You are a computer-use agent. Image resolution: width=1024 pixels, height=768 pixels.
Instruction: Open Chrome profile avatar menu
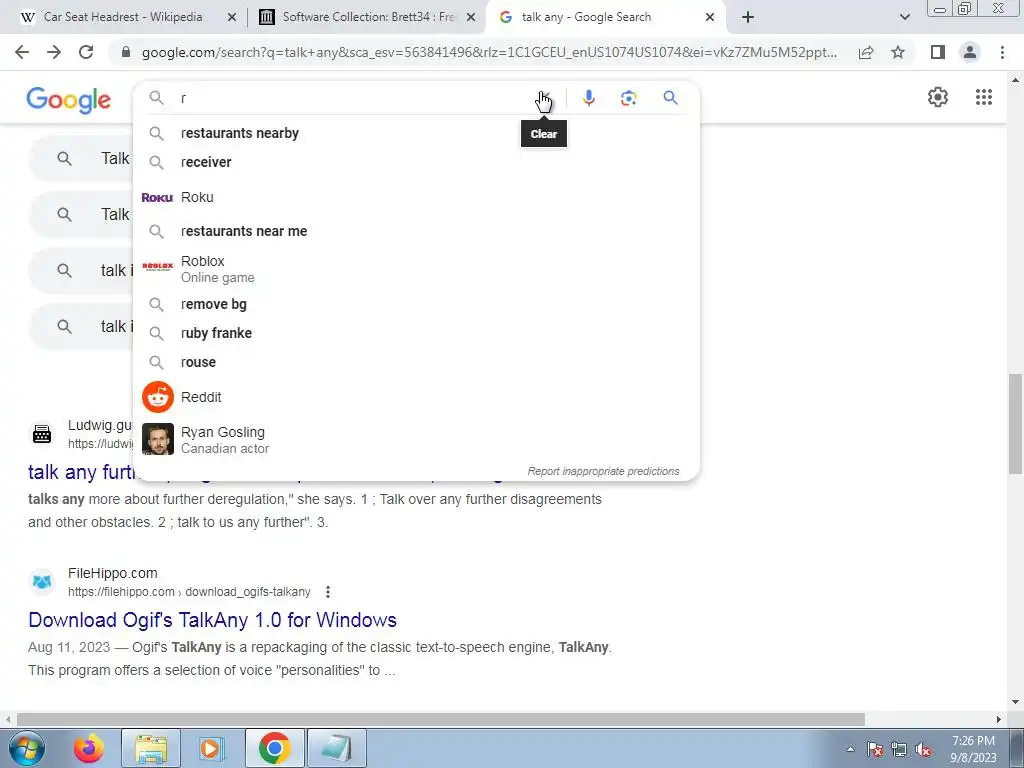pos(970,52)
